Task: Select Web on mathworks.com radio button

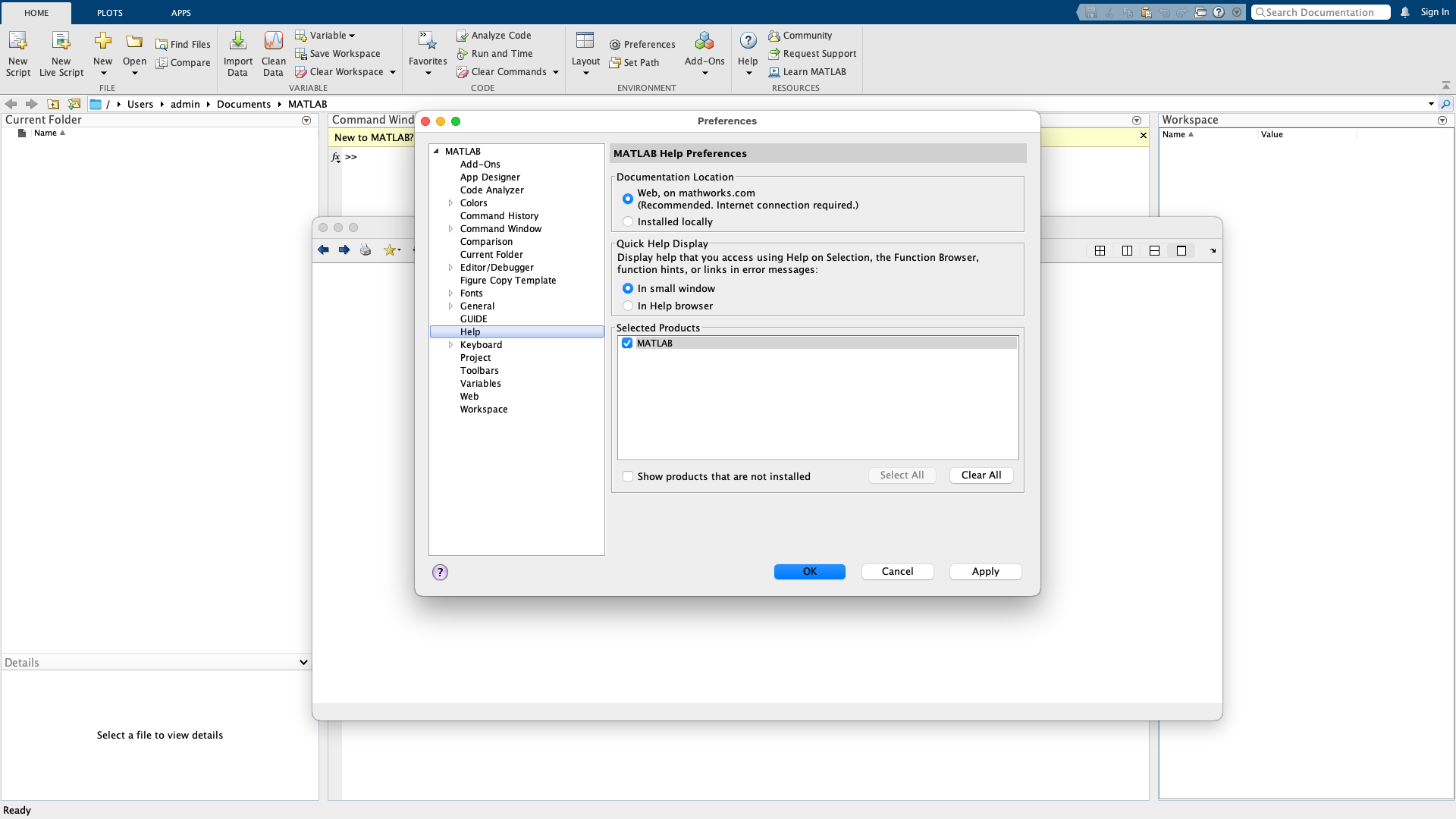Action: (628, 199)
